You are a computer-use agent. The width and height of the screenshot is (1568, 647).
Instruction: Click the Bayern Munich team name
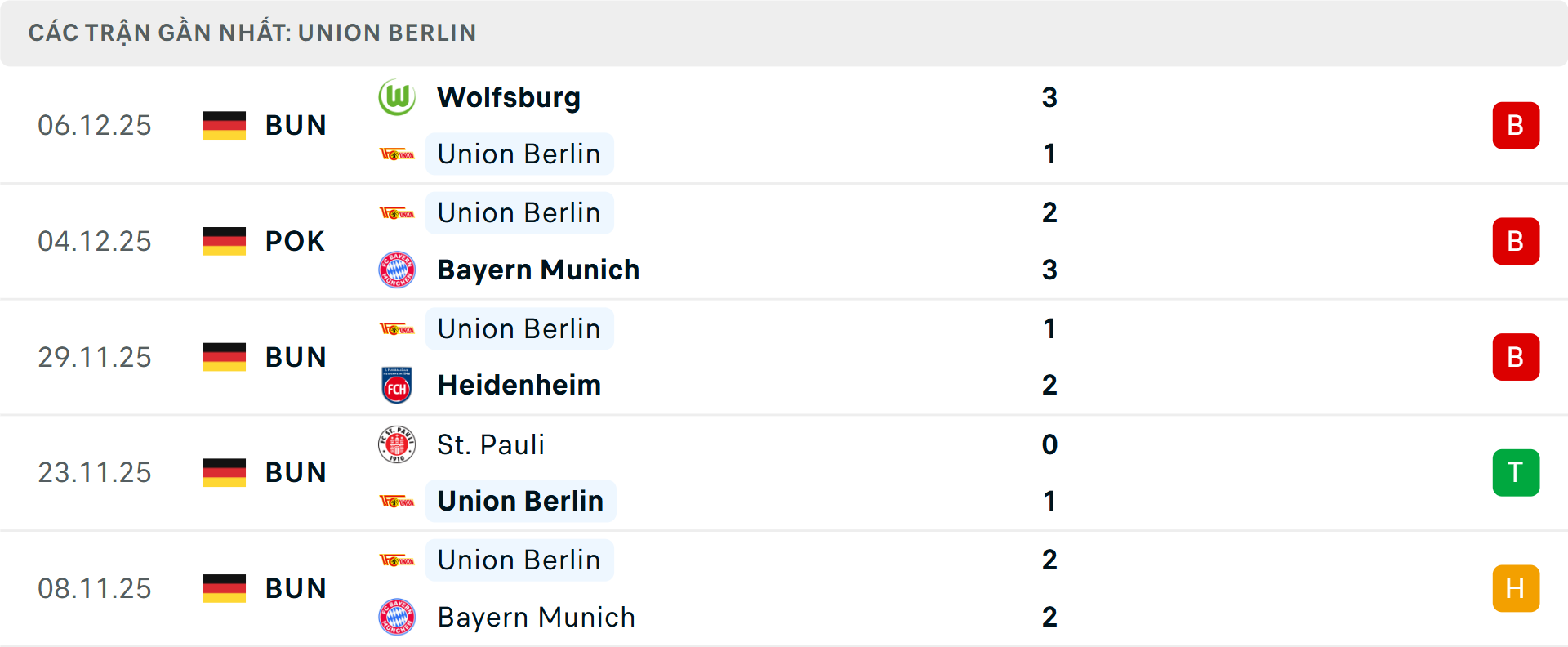(x=538, y=270)
